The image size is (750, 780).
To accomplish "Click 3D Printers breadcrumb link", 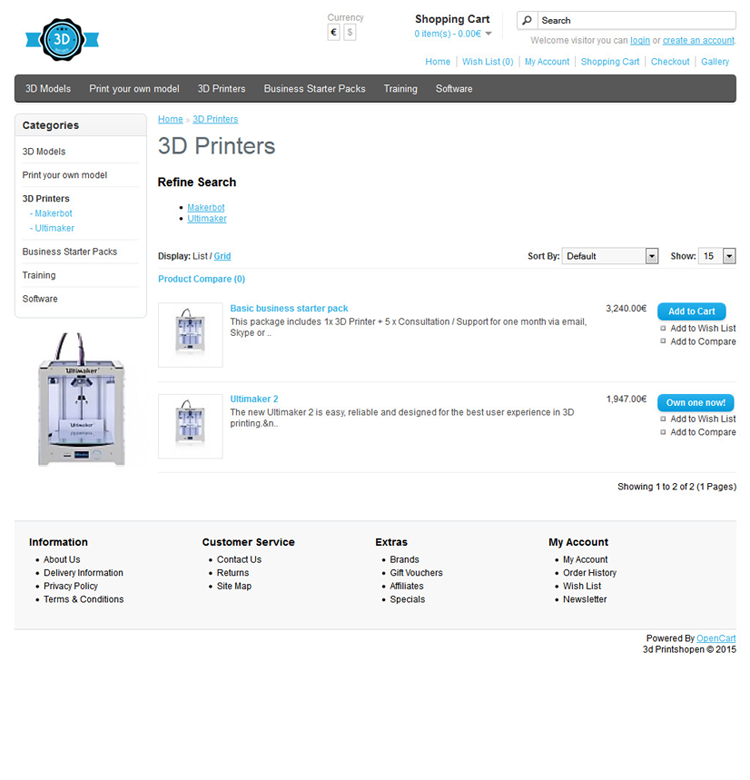I will click(215, 119).
